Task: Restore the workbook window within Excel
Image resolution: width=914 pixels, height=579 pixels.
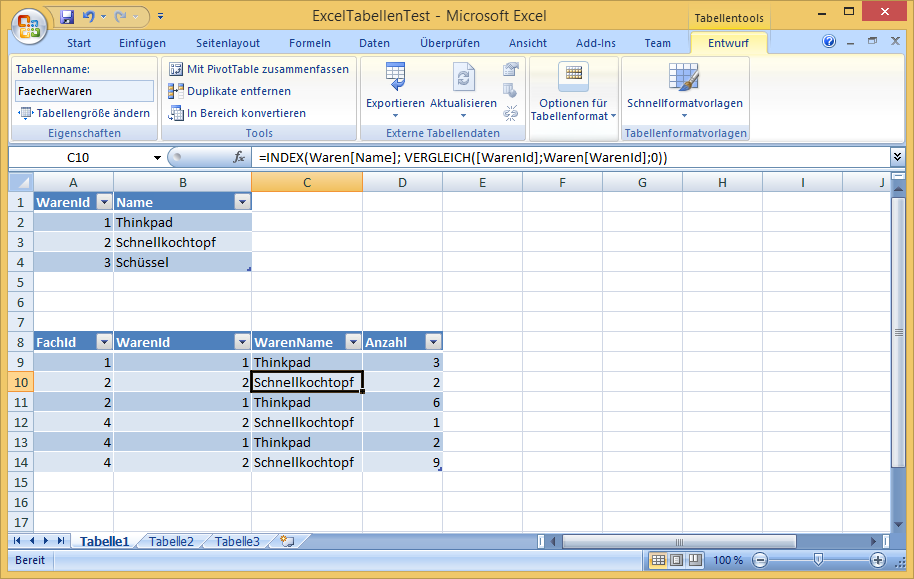Action: click(873, 41)
